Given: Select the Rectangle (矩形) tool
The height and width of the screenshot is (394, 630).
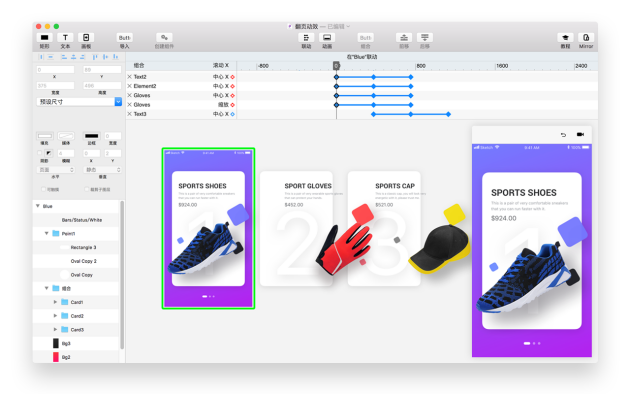Looking at the screenshot, I should click(x=45, y=38).
